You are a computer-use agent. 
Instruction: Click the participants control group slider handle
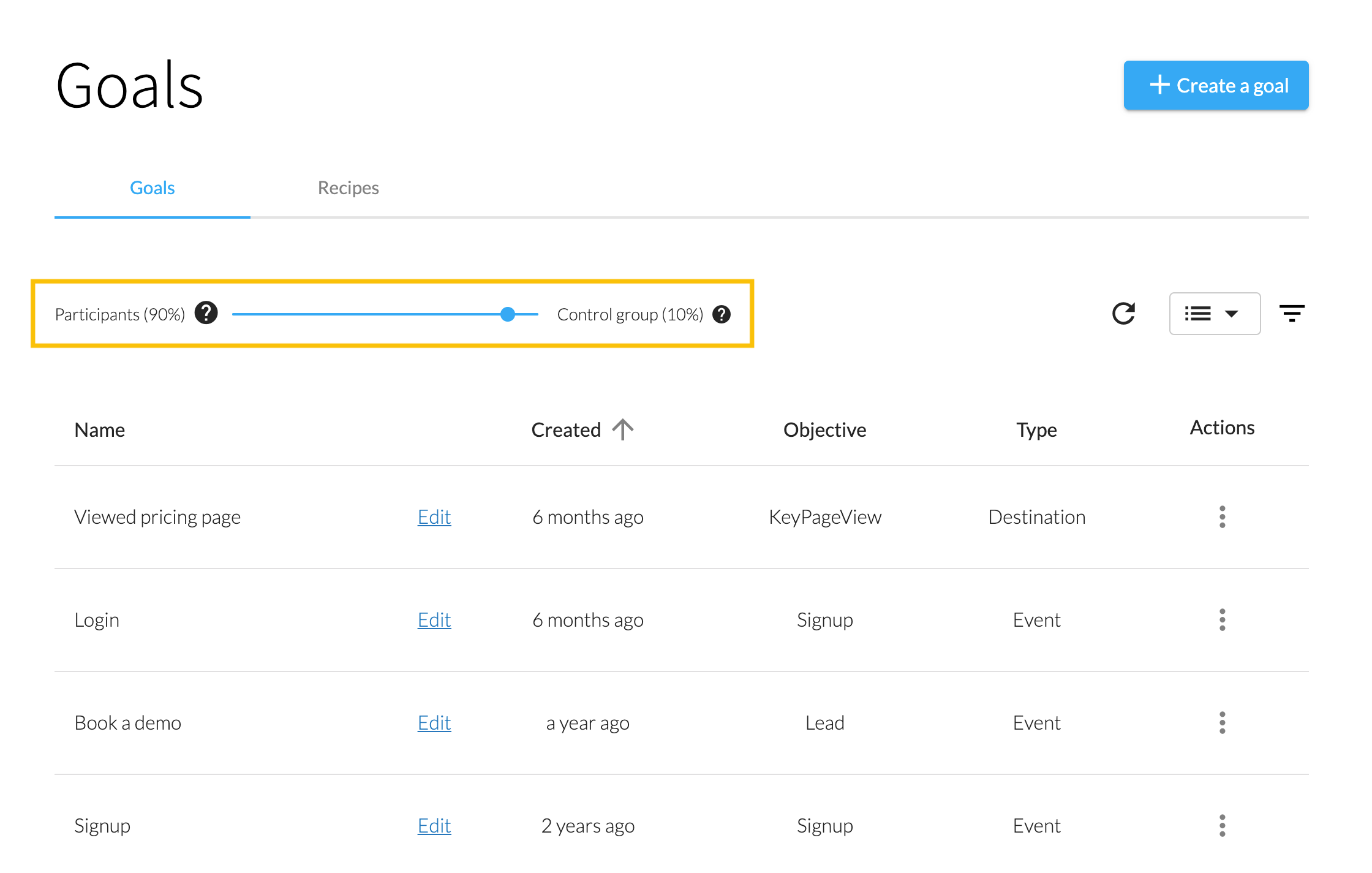508,314
